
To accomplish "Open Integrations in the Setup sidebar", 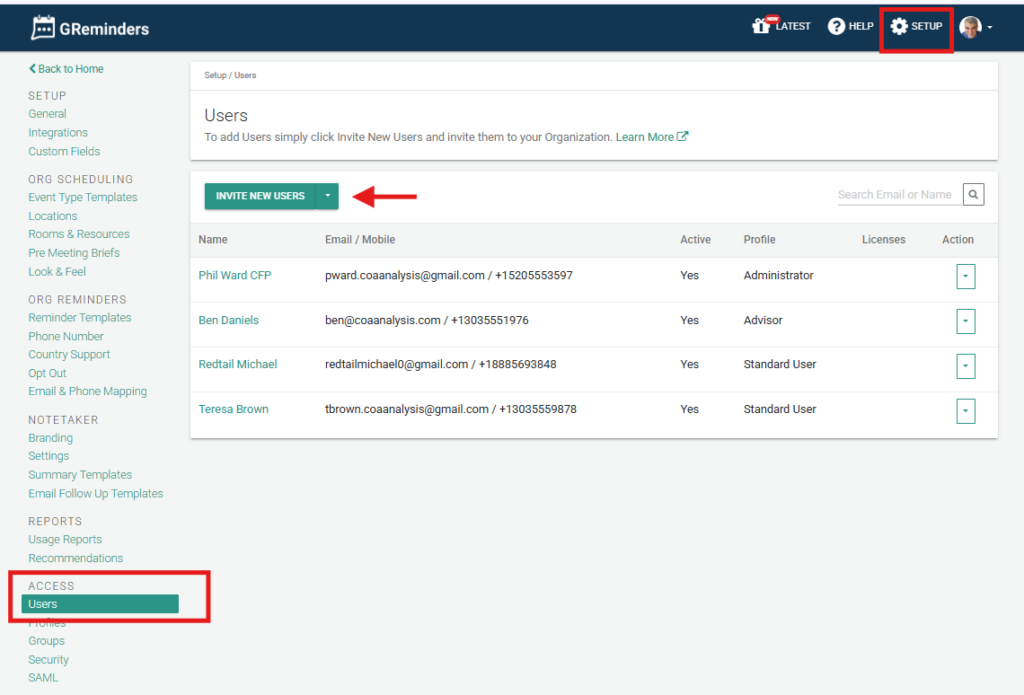I will [x=58, y=133].
